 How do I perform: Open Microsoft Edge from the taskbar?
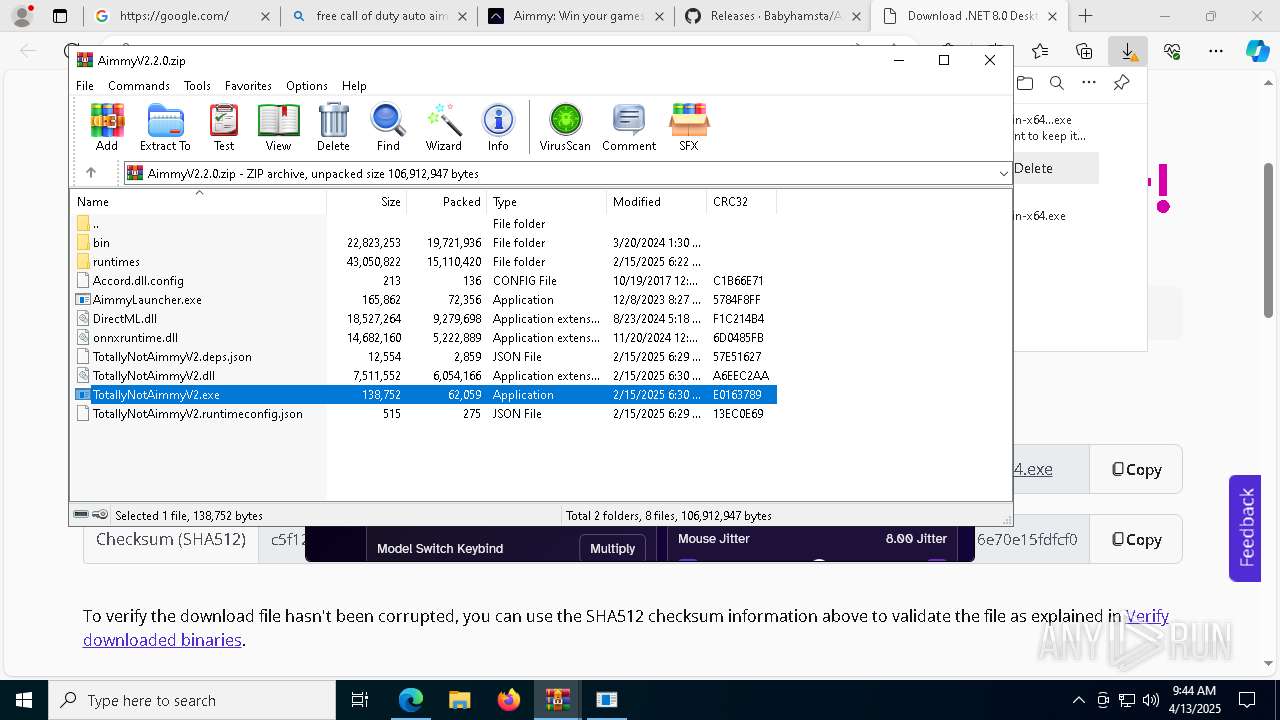click(411, 700)
